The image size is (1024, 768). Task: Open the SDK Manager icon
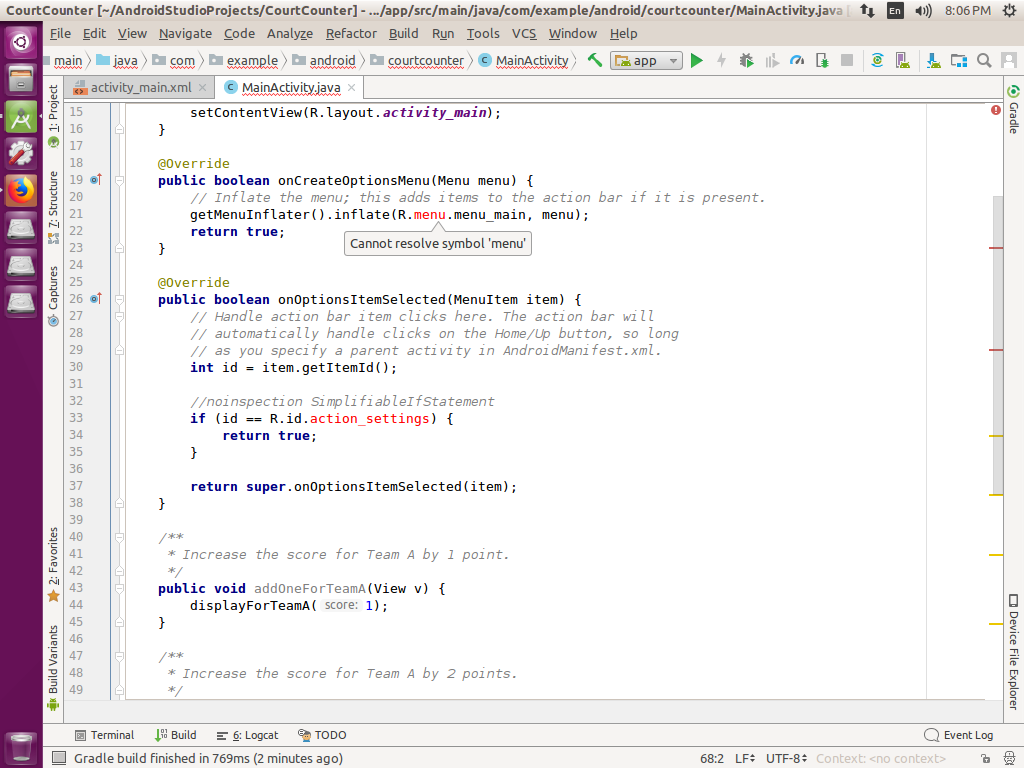coord(934,60)
